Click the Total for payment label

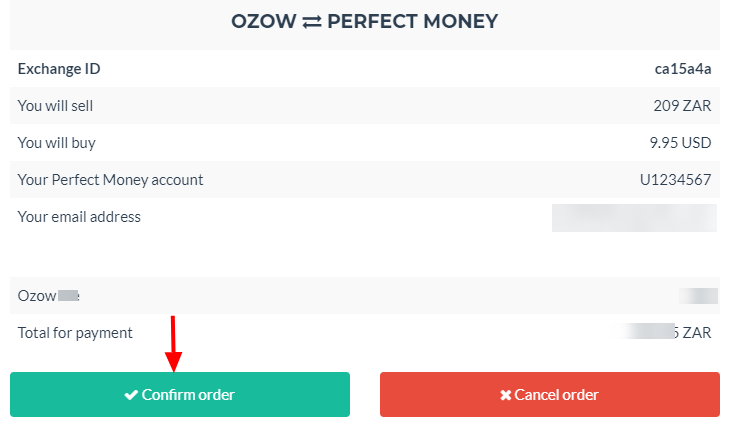[75, 332]
